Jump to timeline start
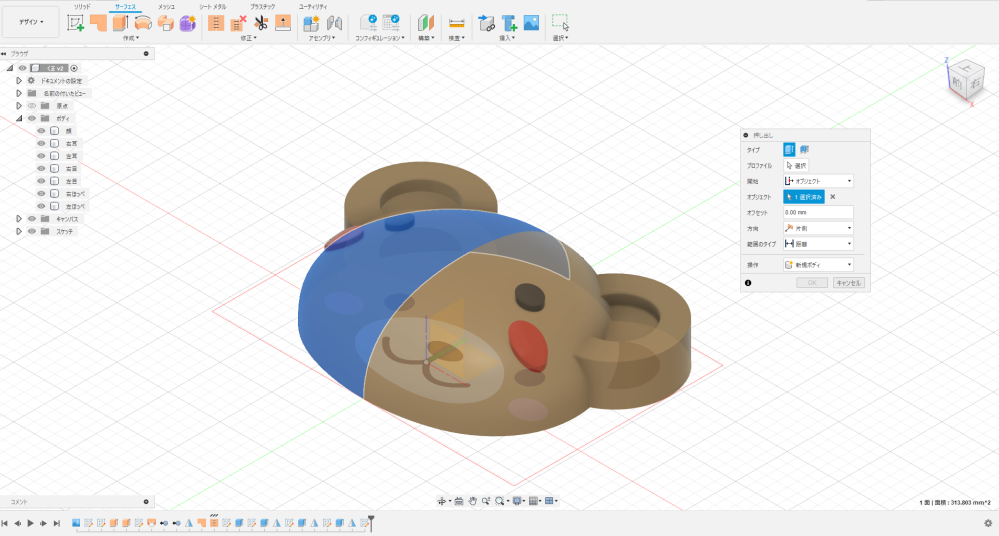 4,523
